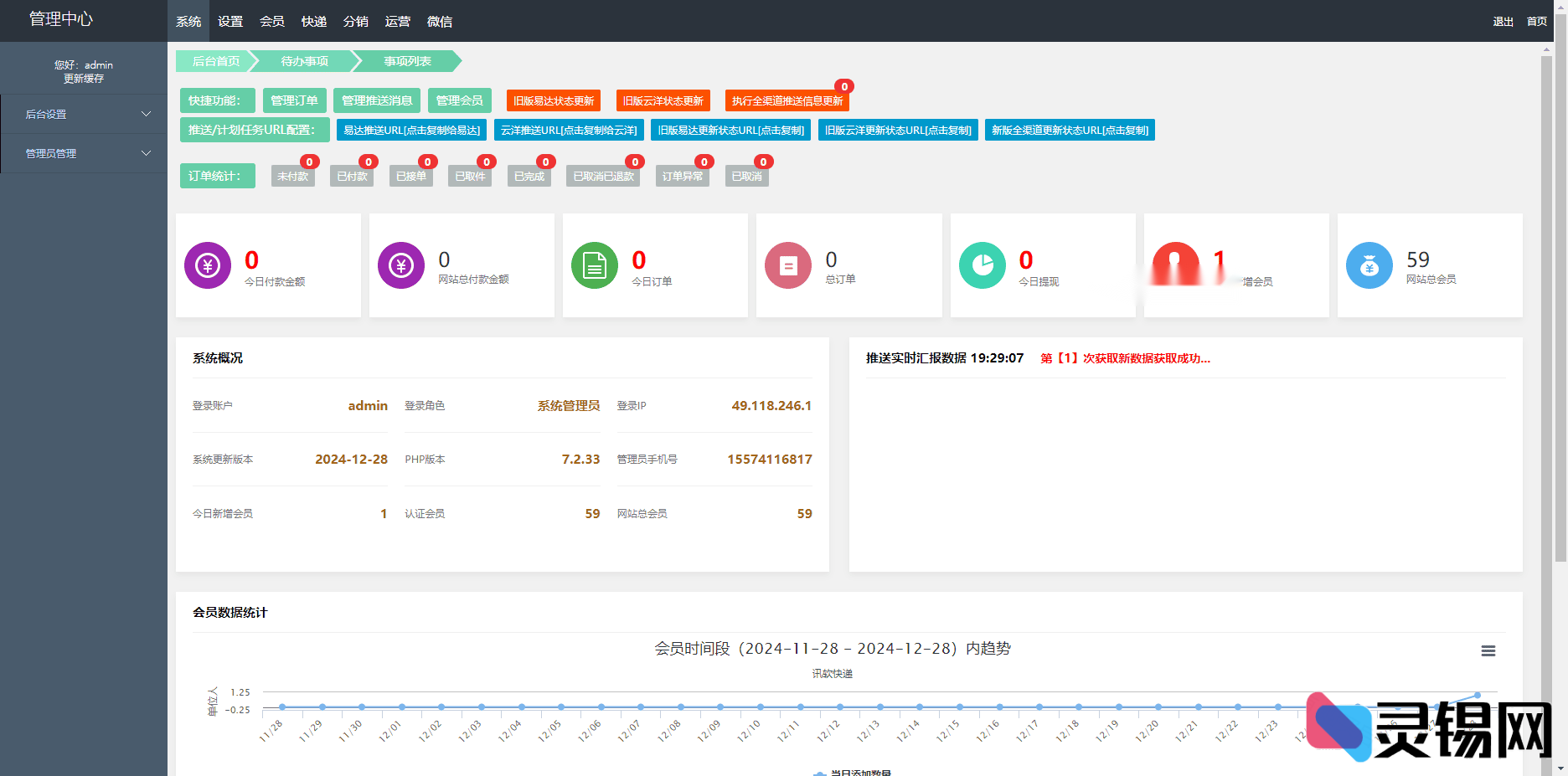Click the yellow ¥ icon on 今日付款金额 card

pos(207,265)
